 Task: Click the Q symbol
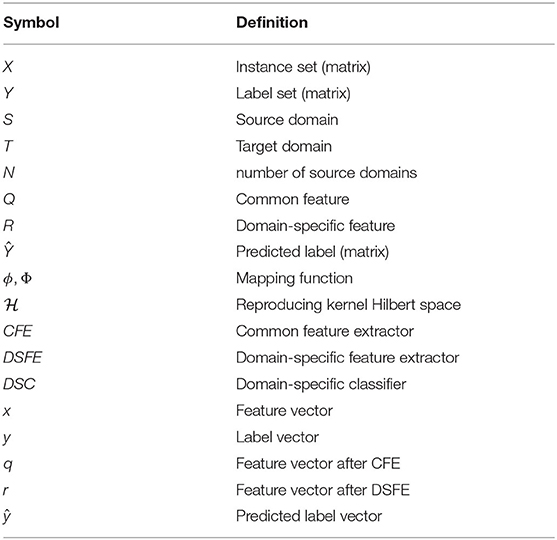click(x=9, y=199)
